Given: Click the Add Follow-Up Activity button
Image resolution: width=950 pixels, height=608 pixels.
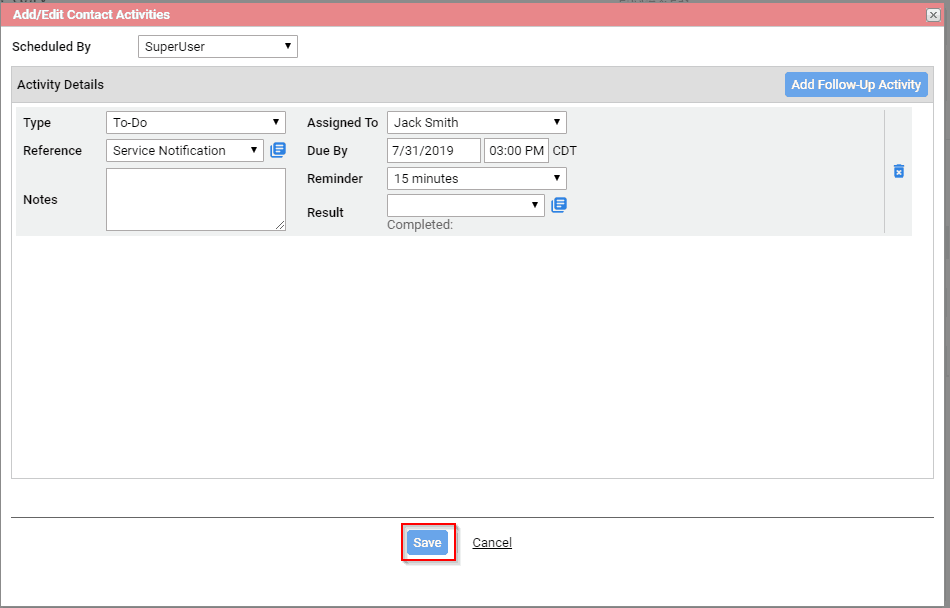Looking at the screenshot, I should pos(856,85).
